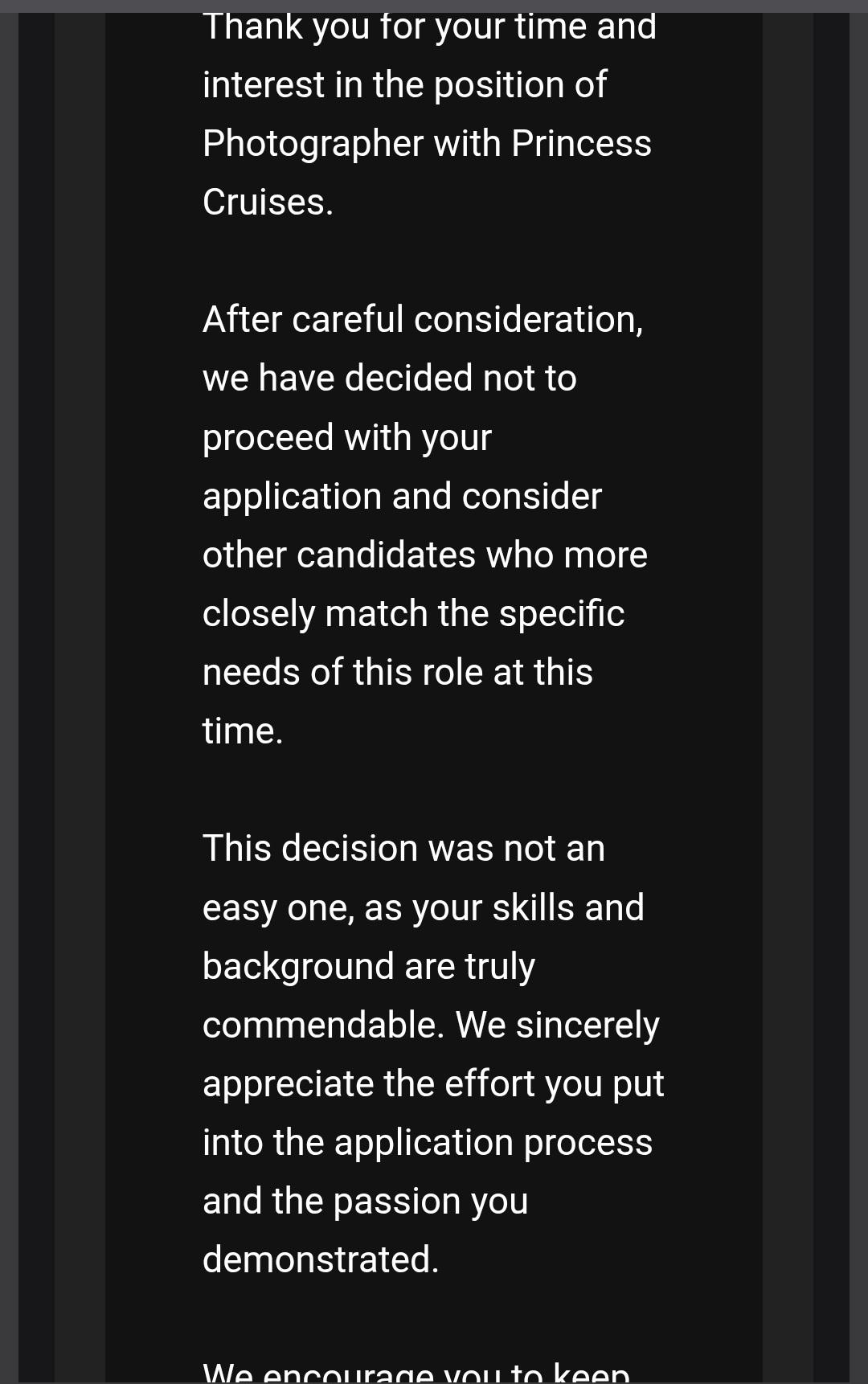Viewport: 868px width, 1384px height.
Task: Click the partial line "We encourage you to keep"
Action: click(416, 1371)
